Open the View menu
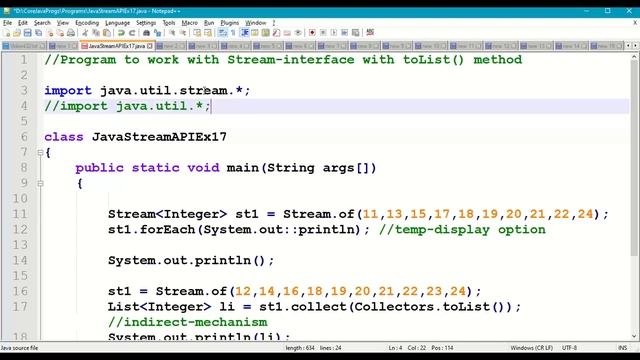This screenshot has width=640, height=360. [x=62, y=23]
